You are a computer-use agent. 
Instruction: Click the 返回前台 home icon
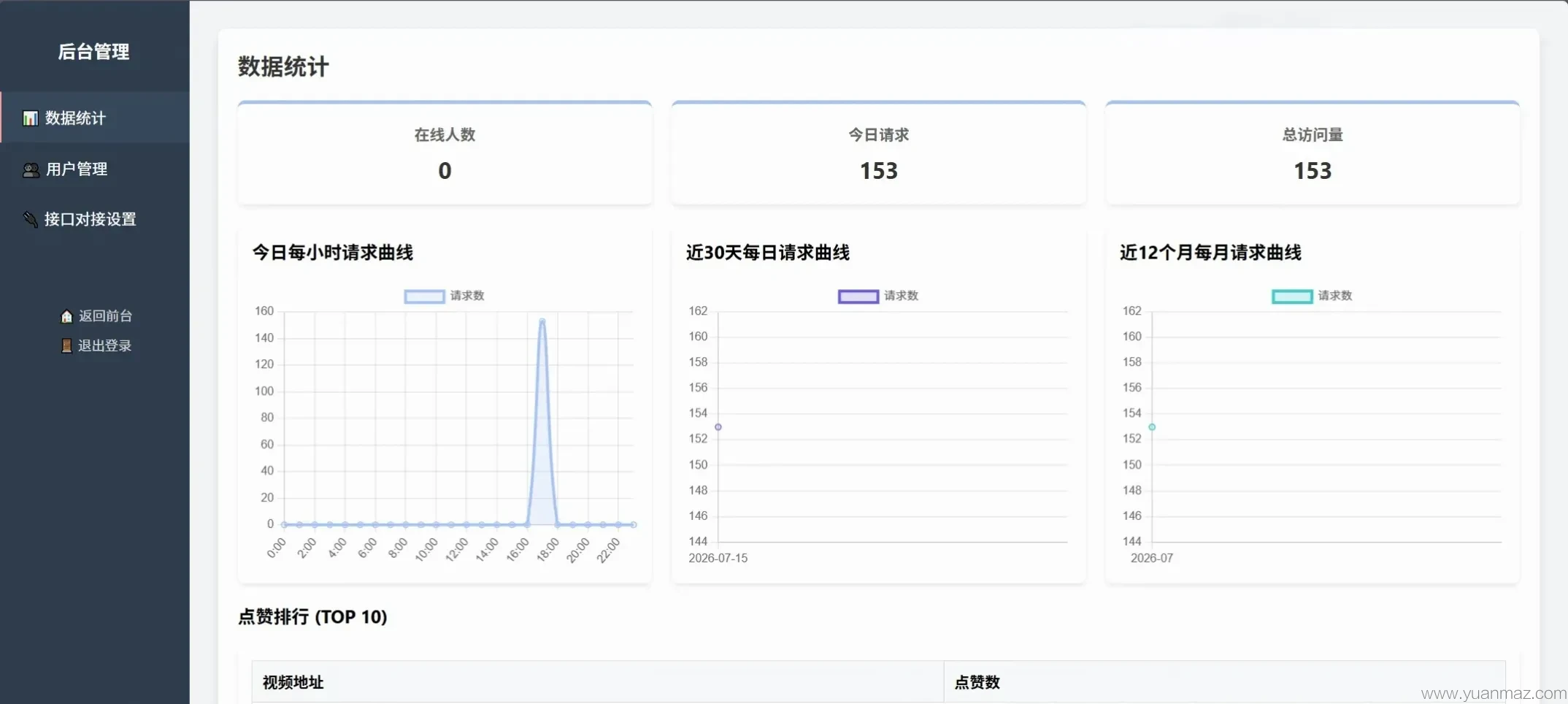tap(66, 316)
